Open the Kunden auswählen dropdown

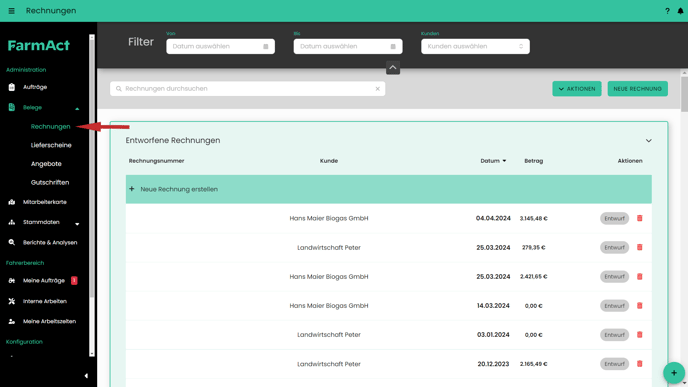point(475,47)
